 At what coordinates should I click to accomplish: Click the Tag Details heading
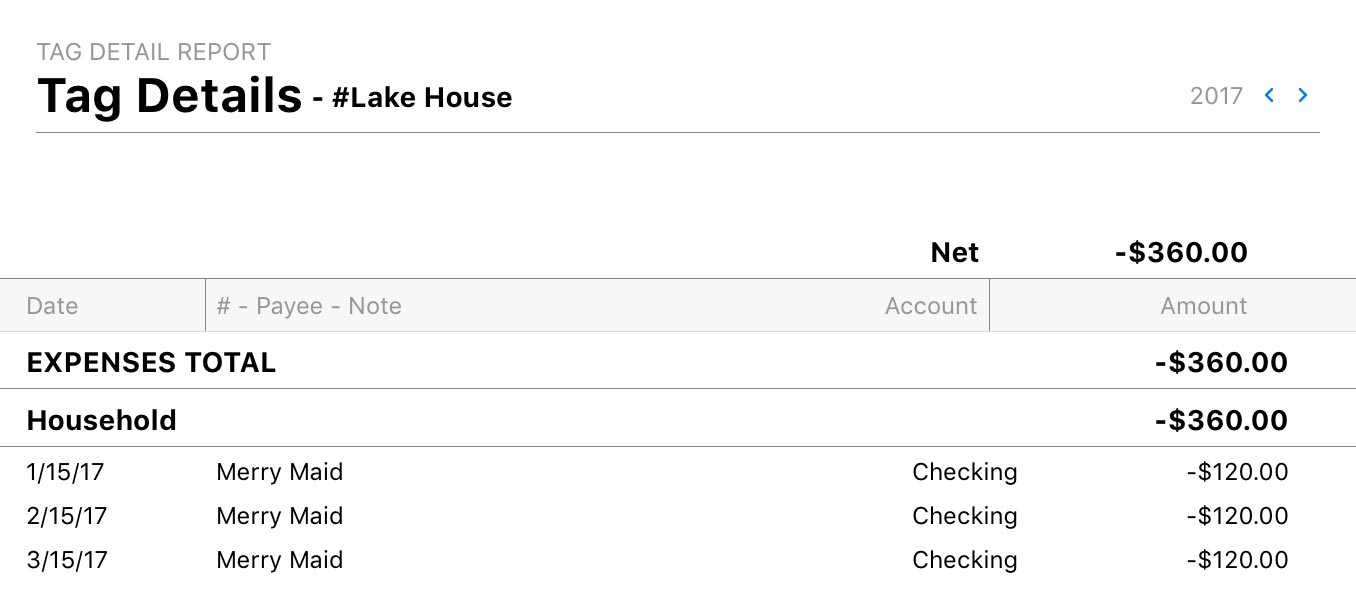pyautogui.click(x=169, y=96)
